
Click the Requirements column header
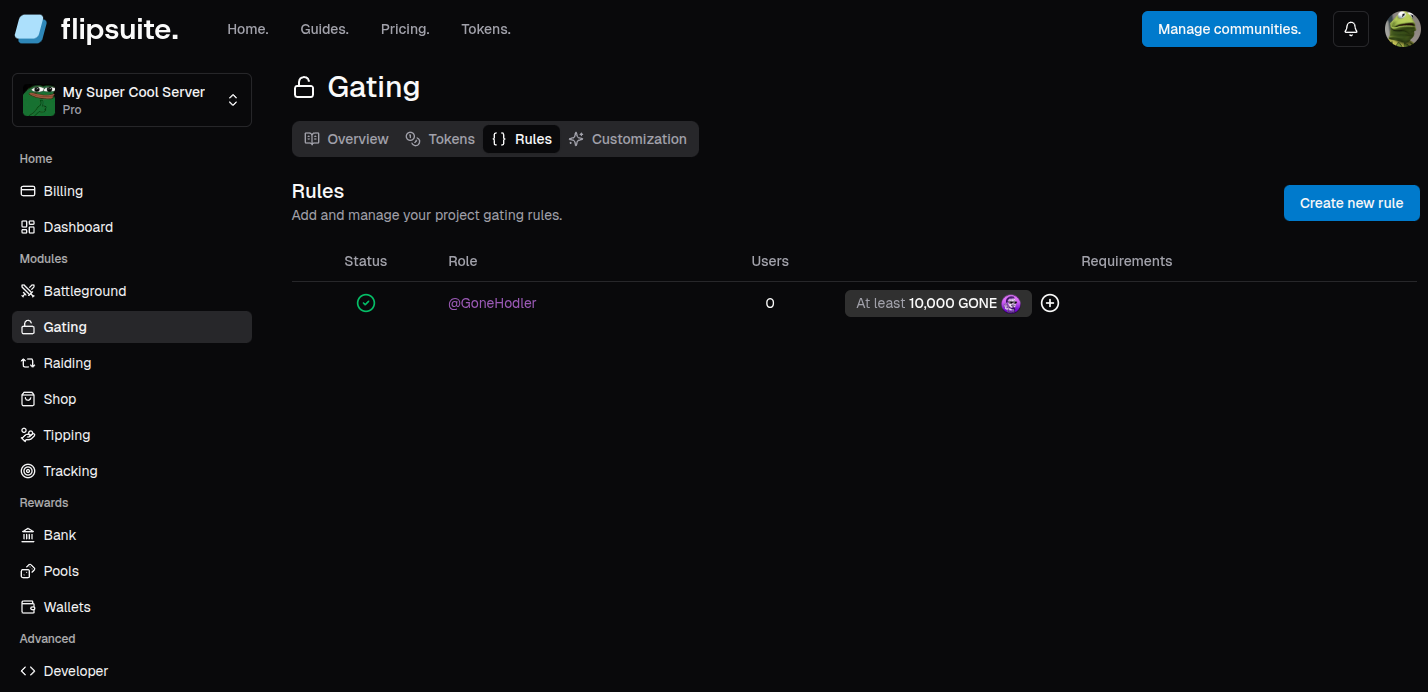(x=1126, y=261)
